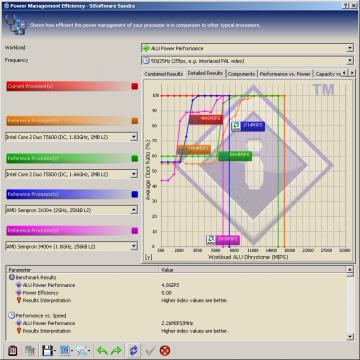
Task: Open the Components tab
Action: pyautogui.click(x=242, y=74)
